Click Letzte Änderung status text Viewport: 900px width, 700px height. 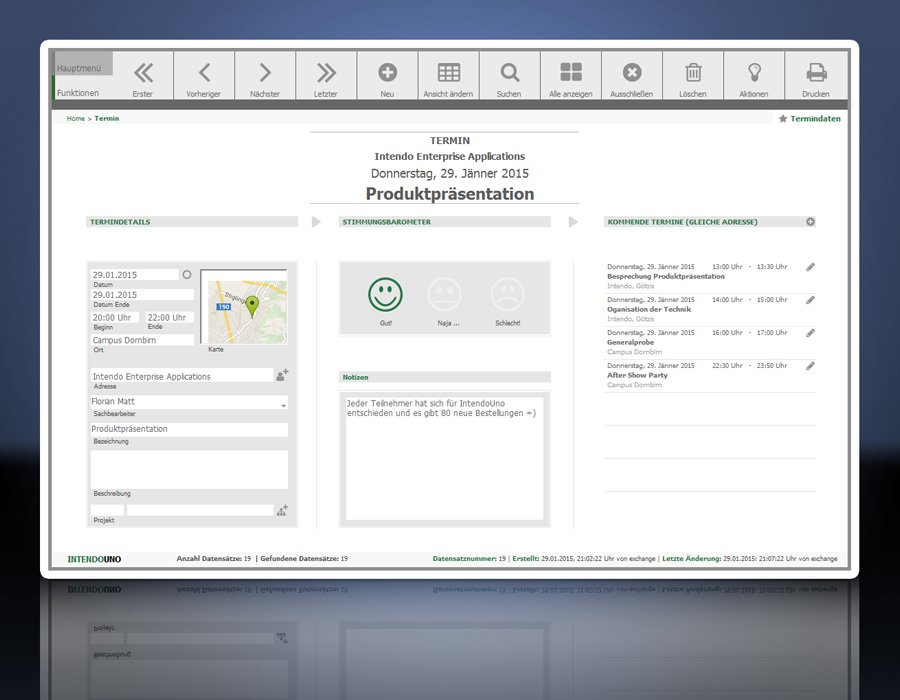click(x=750, y=559)
